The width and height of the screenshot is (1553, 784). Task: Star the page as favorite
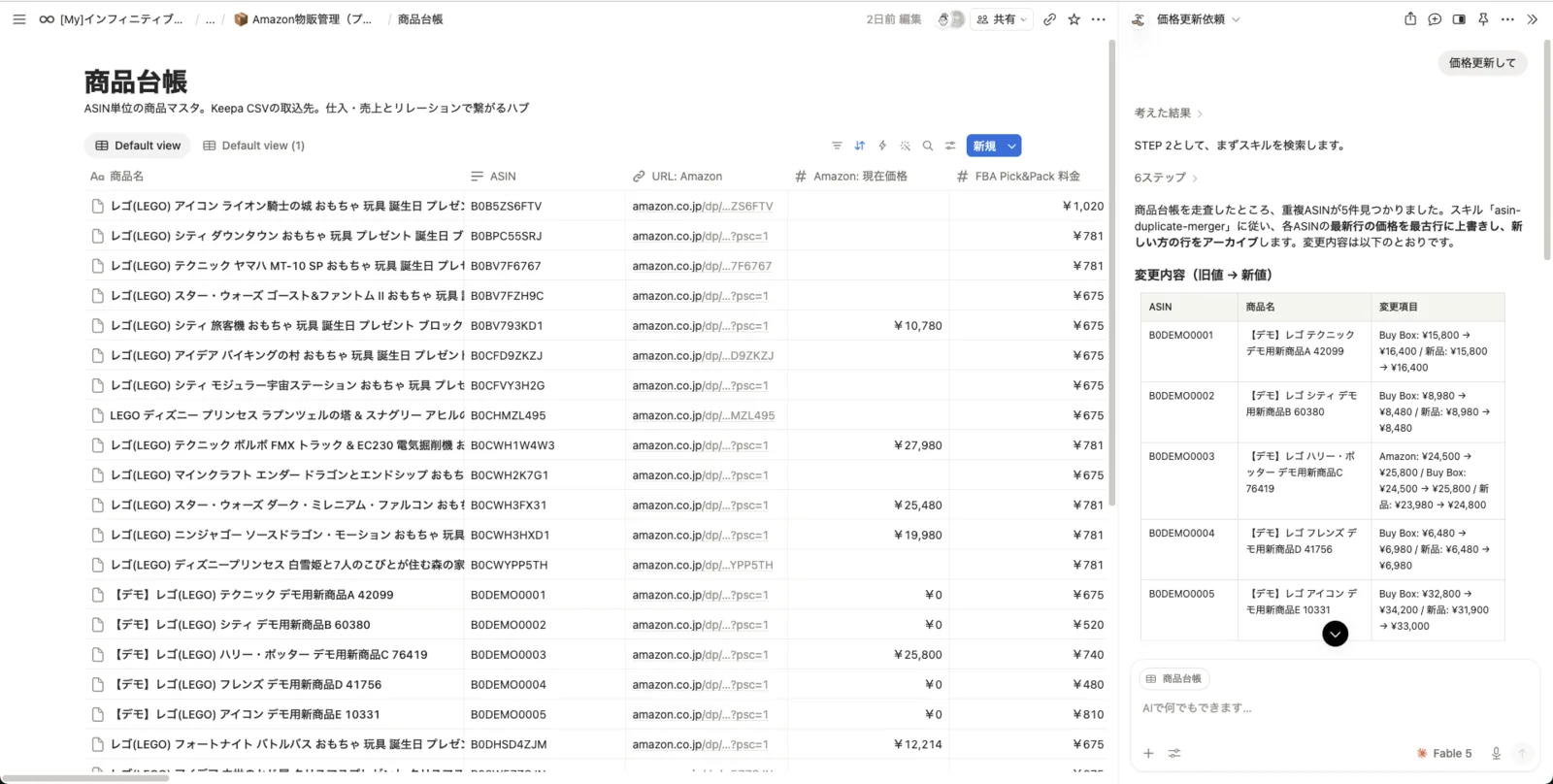pyautogui.click(x=1074, y=19)
